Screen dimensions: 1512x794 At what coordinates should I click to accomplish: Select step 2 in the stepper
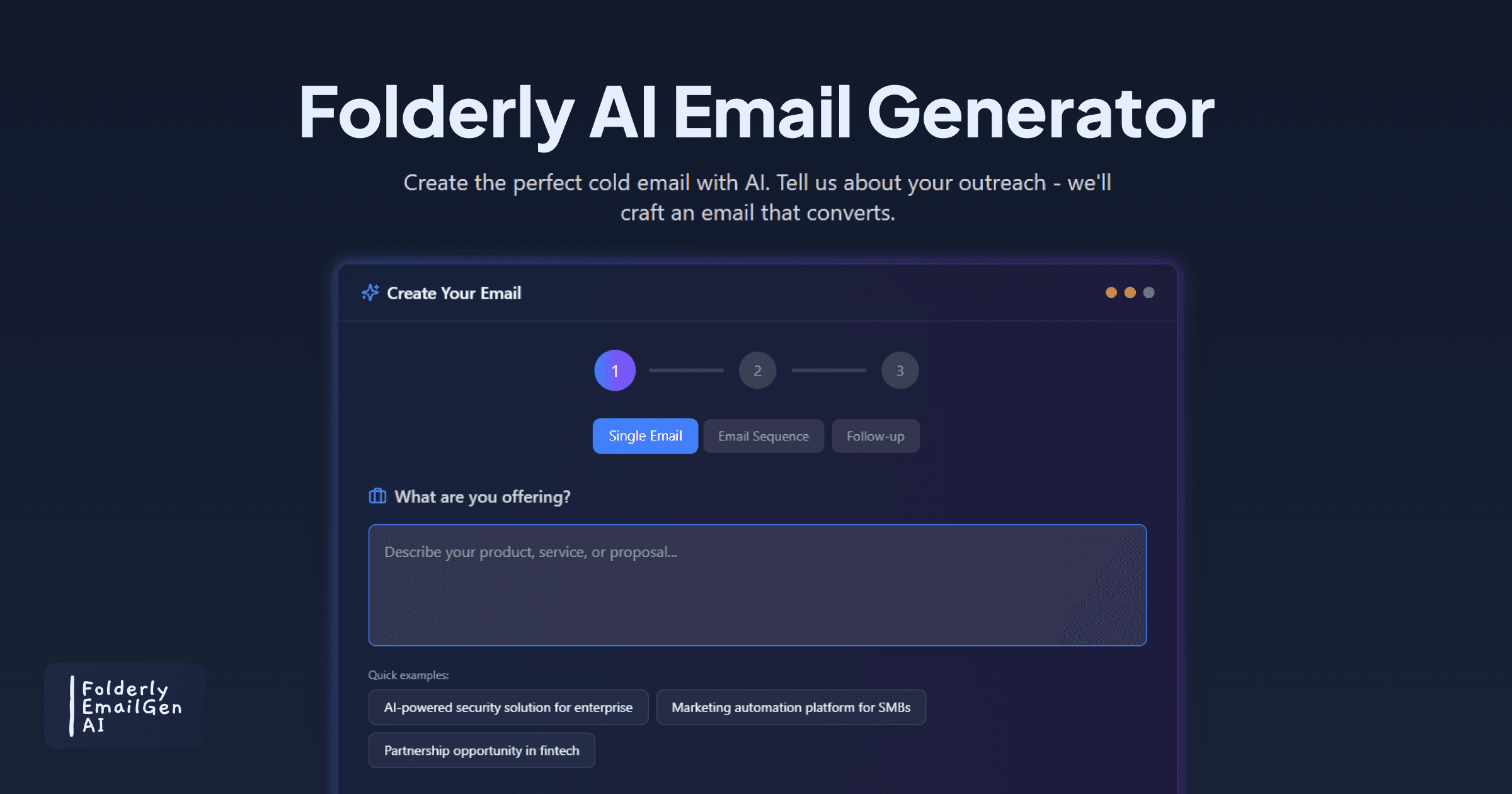point(757,371)
